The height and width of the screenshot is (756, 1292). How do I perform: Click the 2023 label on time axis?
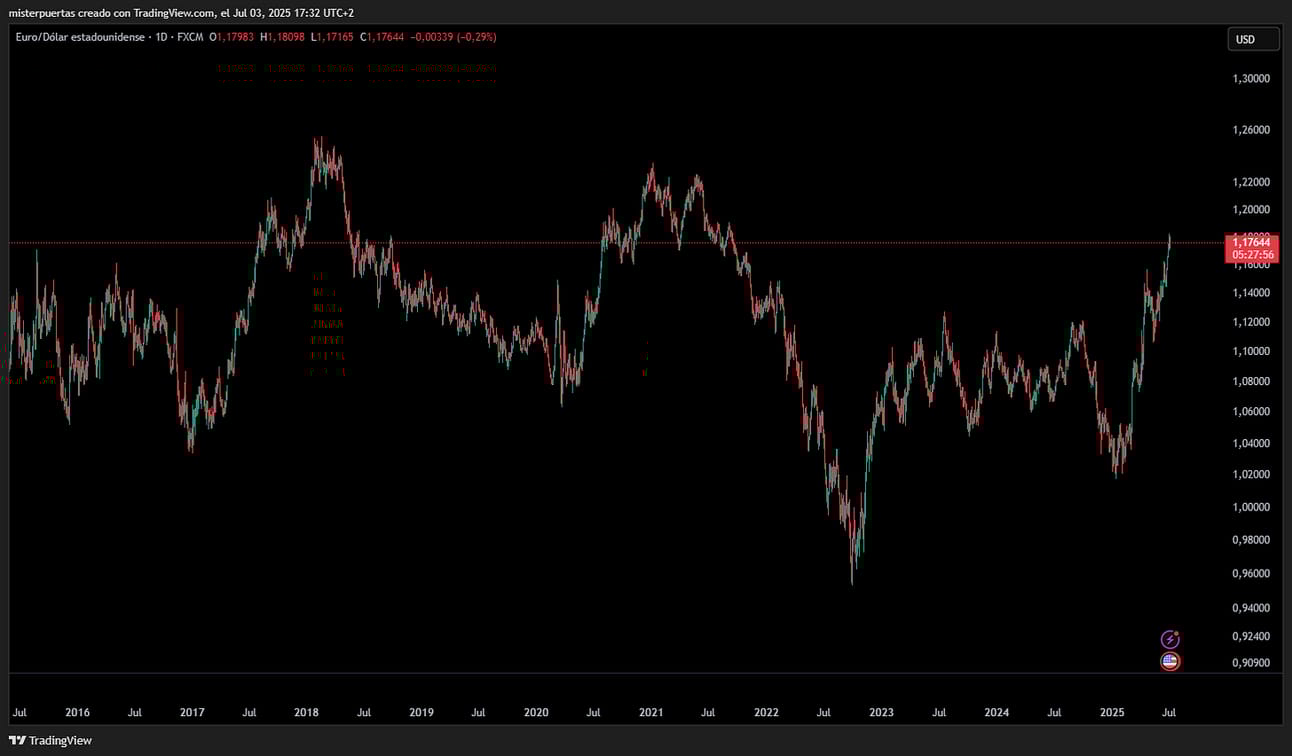(x=881, y=713)
